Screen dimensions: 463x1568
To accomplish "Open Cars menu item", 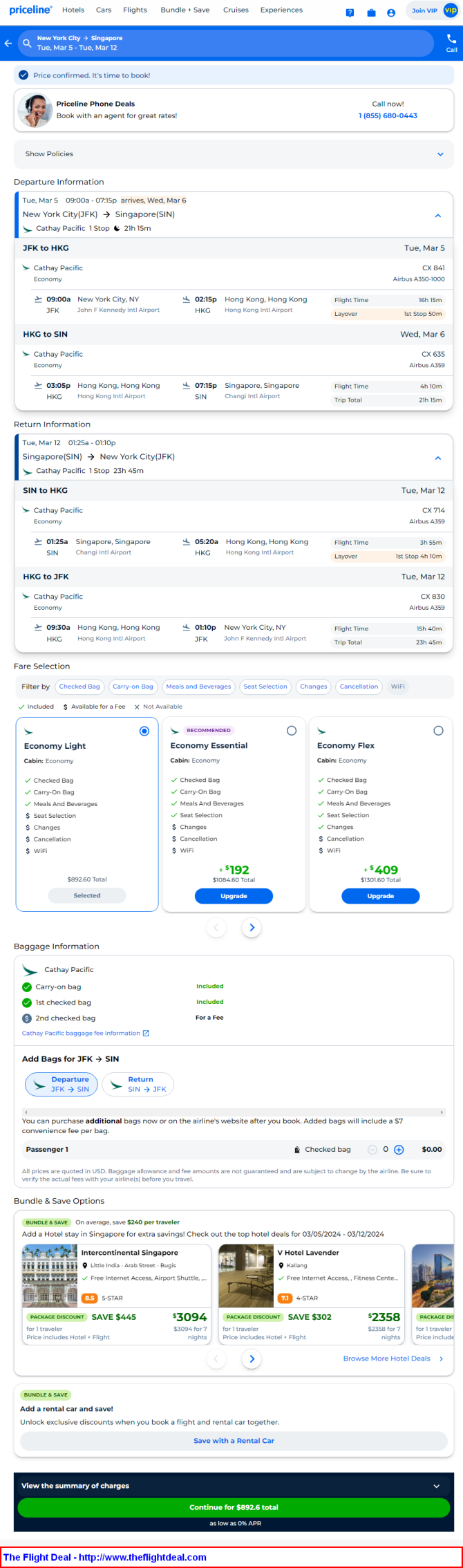I will click(104, 10).
